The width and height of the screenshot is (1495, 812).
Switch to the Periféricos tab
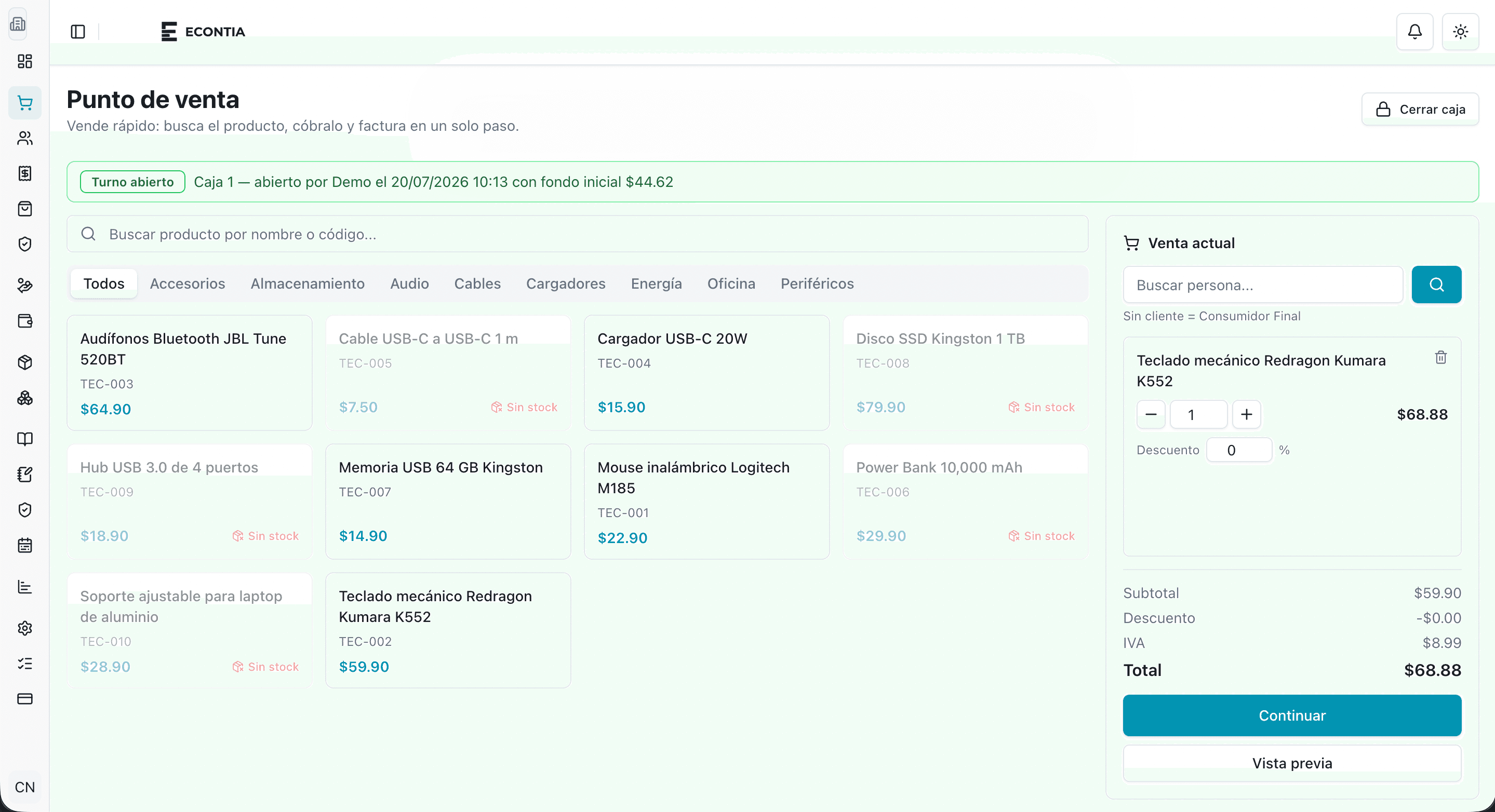(x=817, y=283)
